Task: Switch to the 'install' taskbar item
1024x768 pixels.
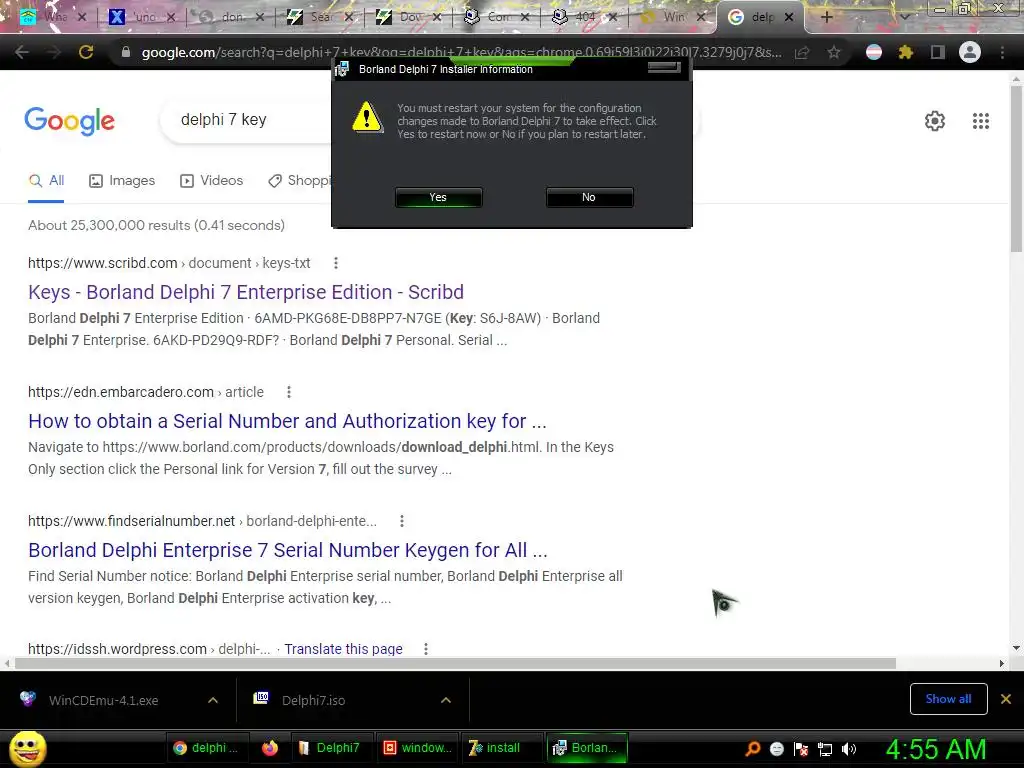Action: (502, 748)
